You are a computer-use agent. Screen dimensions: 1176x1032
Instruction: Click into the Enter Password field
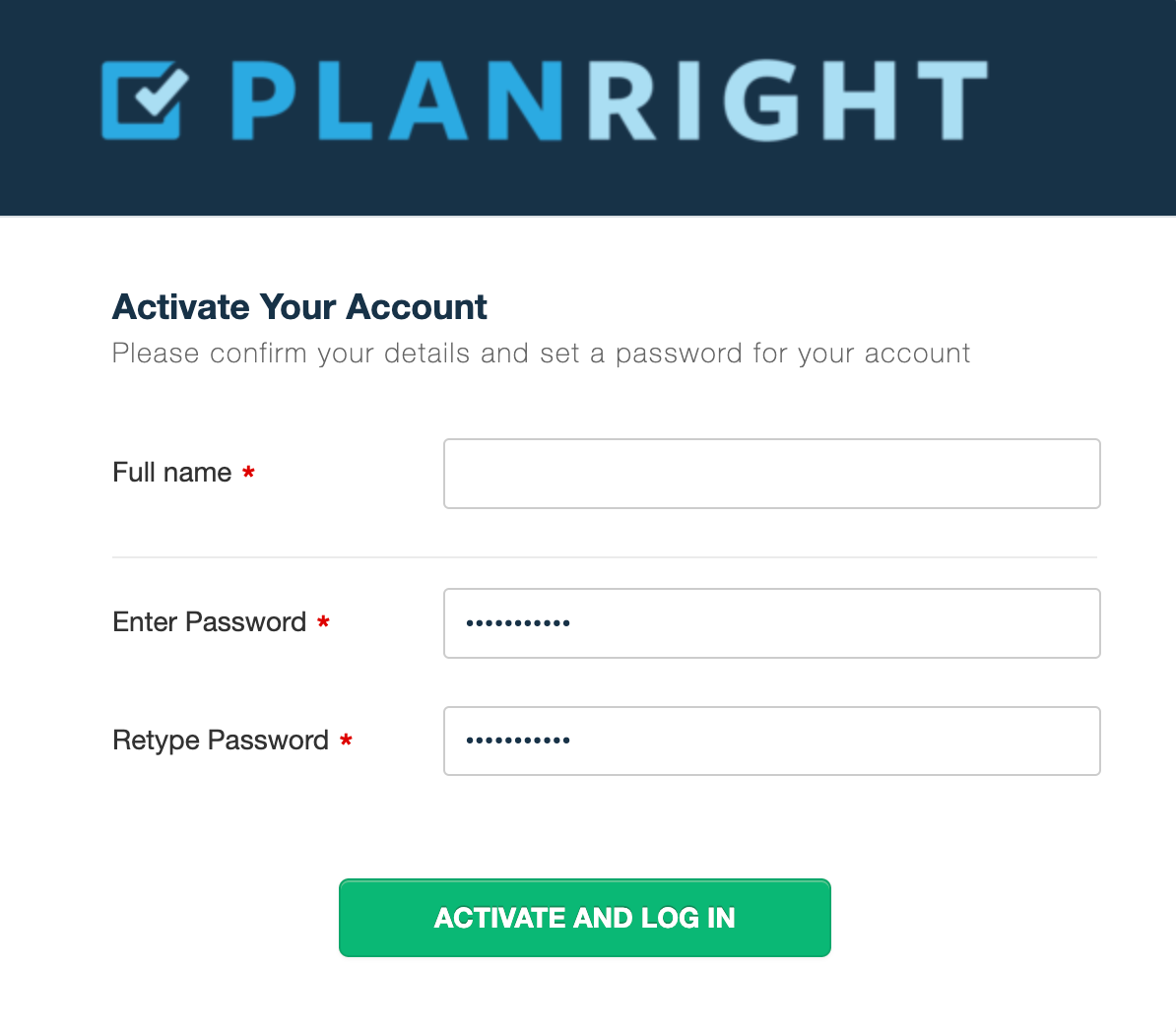[x=771, y=623]
